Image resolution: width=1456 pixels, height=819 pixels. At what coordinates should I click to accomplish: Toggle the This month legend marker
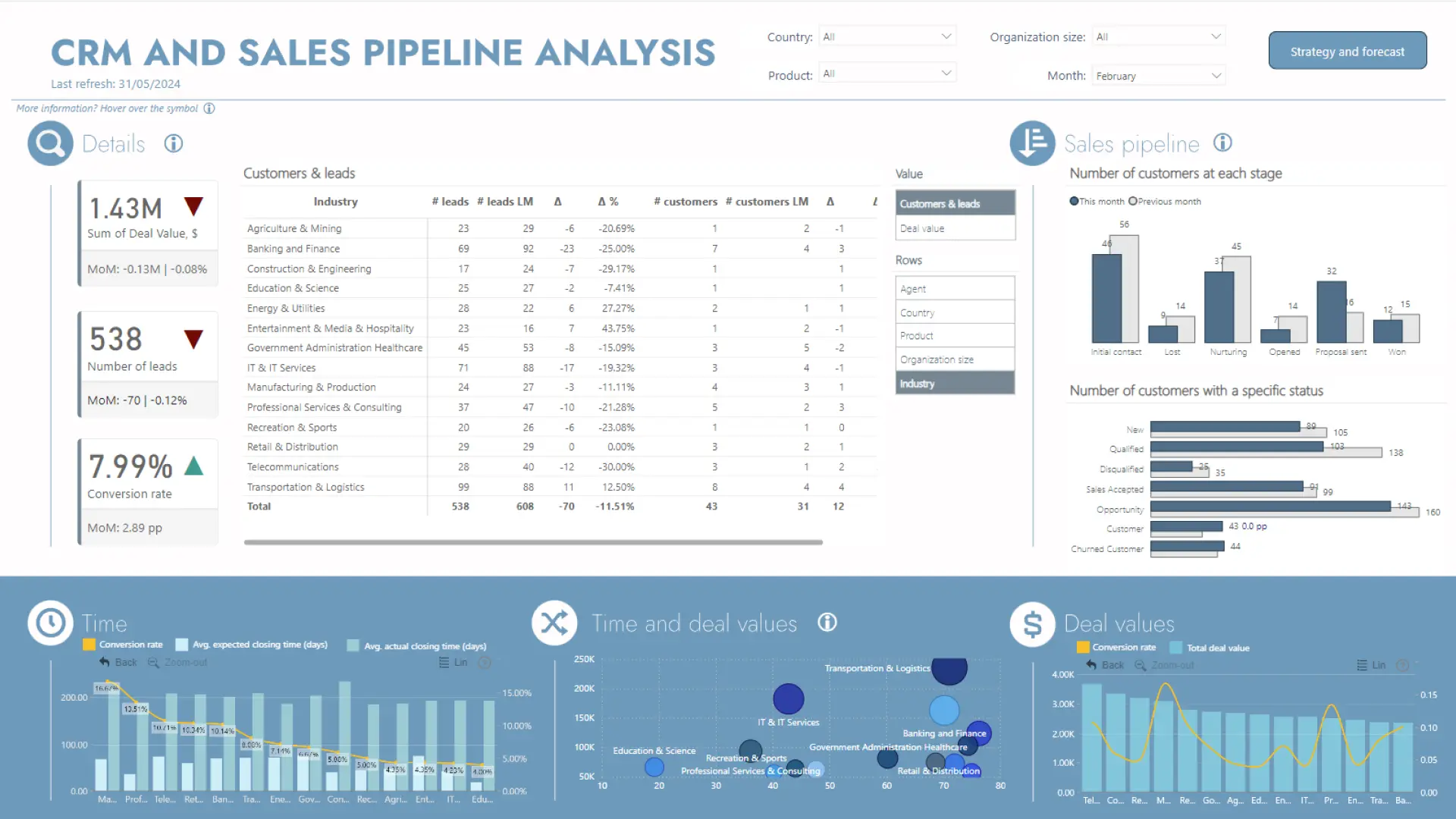coord(1074,201)
